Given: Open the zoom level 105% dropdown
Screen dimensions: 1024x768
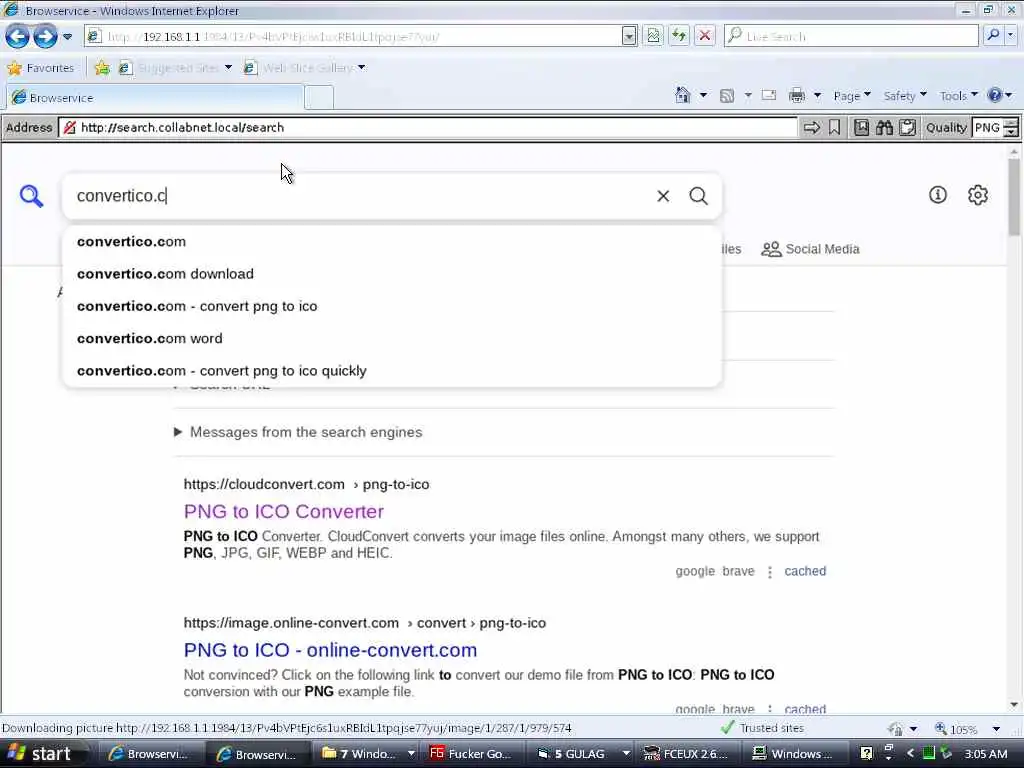Looking at the screenshot, I should [997, 729].
